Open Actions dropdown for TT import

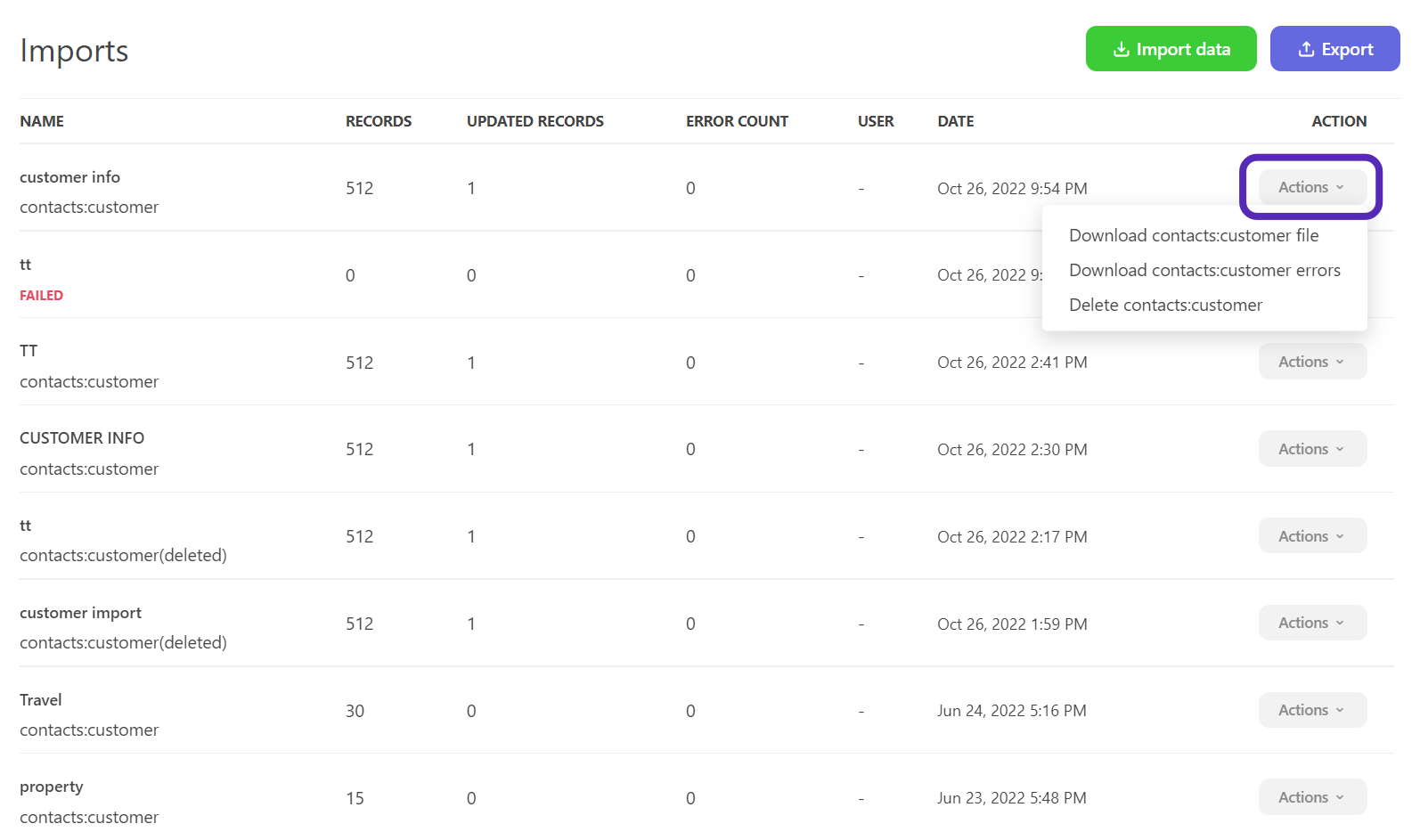pyautogui.click(x=1311, y=362)
